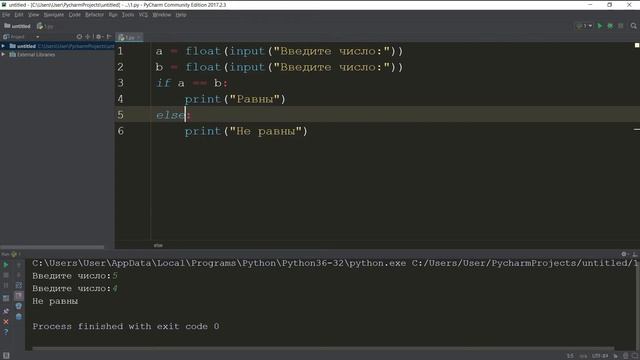Click print("Не равны") on line 6

[246, 131]
